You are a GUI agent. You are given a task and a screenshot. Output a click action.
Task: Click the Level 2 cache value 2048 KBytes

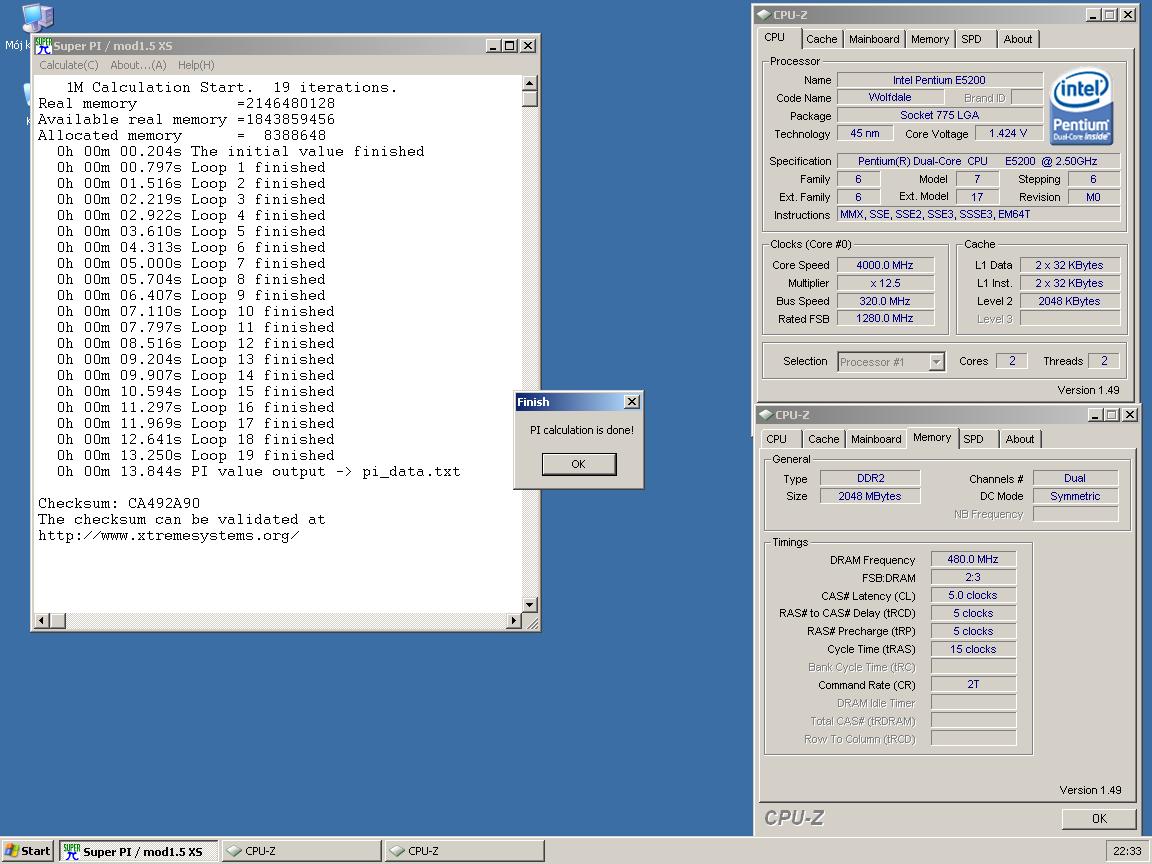[1069, 301]
